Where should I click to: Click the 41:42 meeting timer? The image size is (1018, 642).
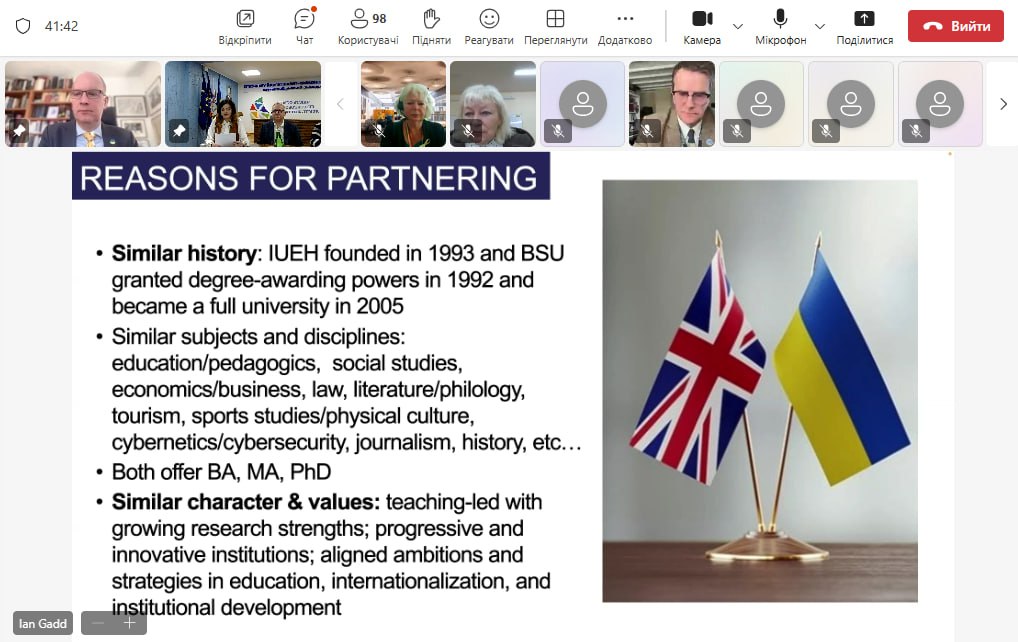tap(62, 26)
